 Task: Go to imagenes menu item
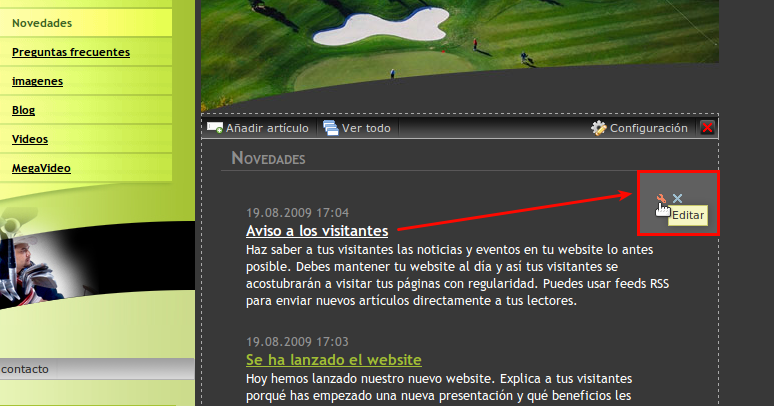[38, 81]
